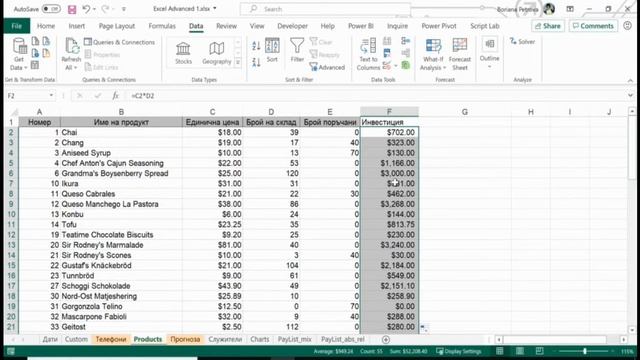Click the Insert Function fx icon
Viewport: 640px width, 360px height.
click(116, 96)
